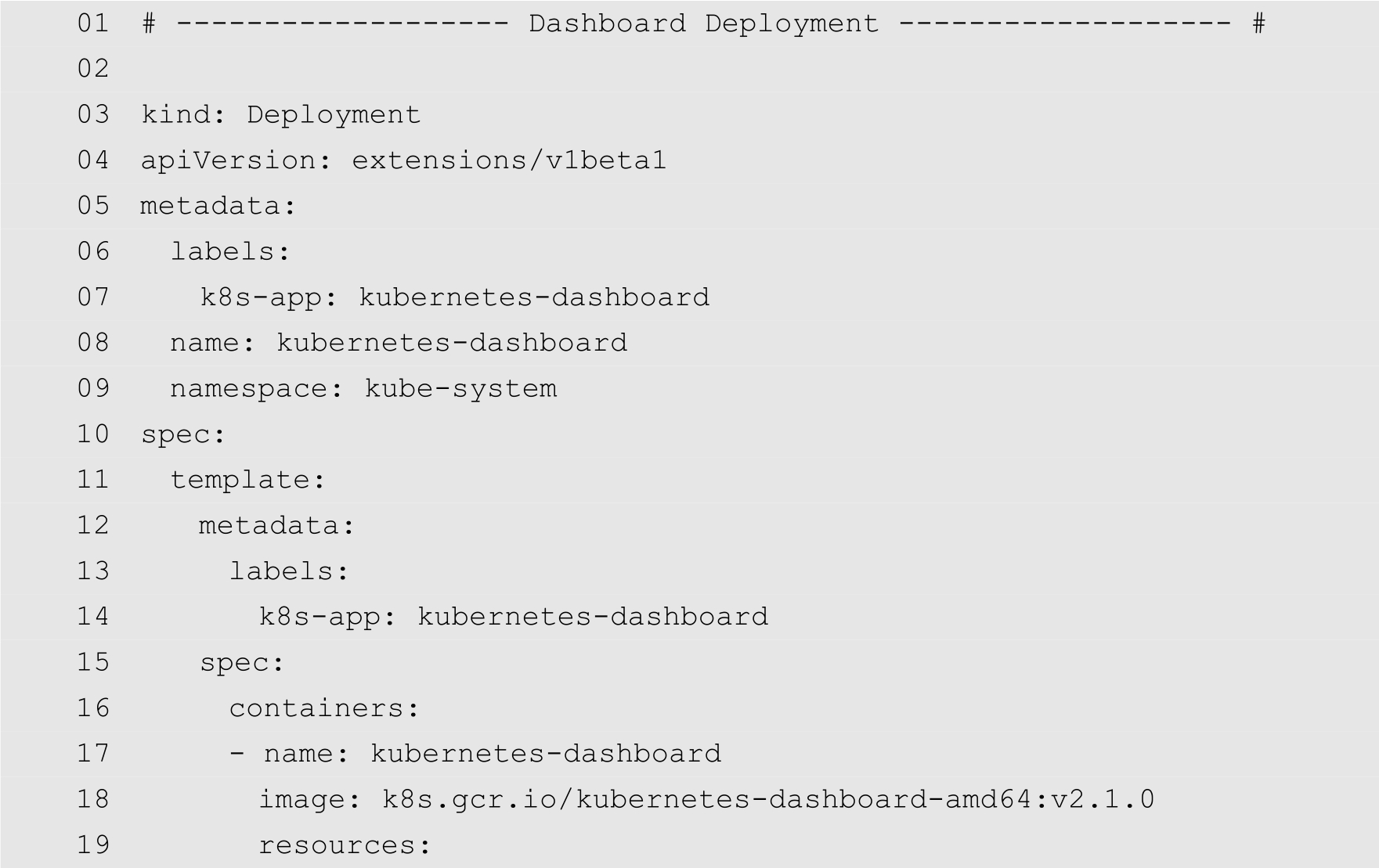1379x868 pixels.
Task: Place cursor on "name:" key on line 08
Action: click(212, 343)
